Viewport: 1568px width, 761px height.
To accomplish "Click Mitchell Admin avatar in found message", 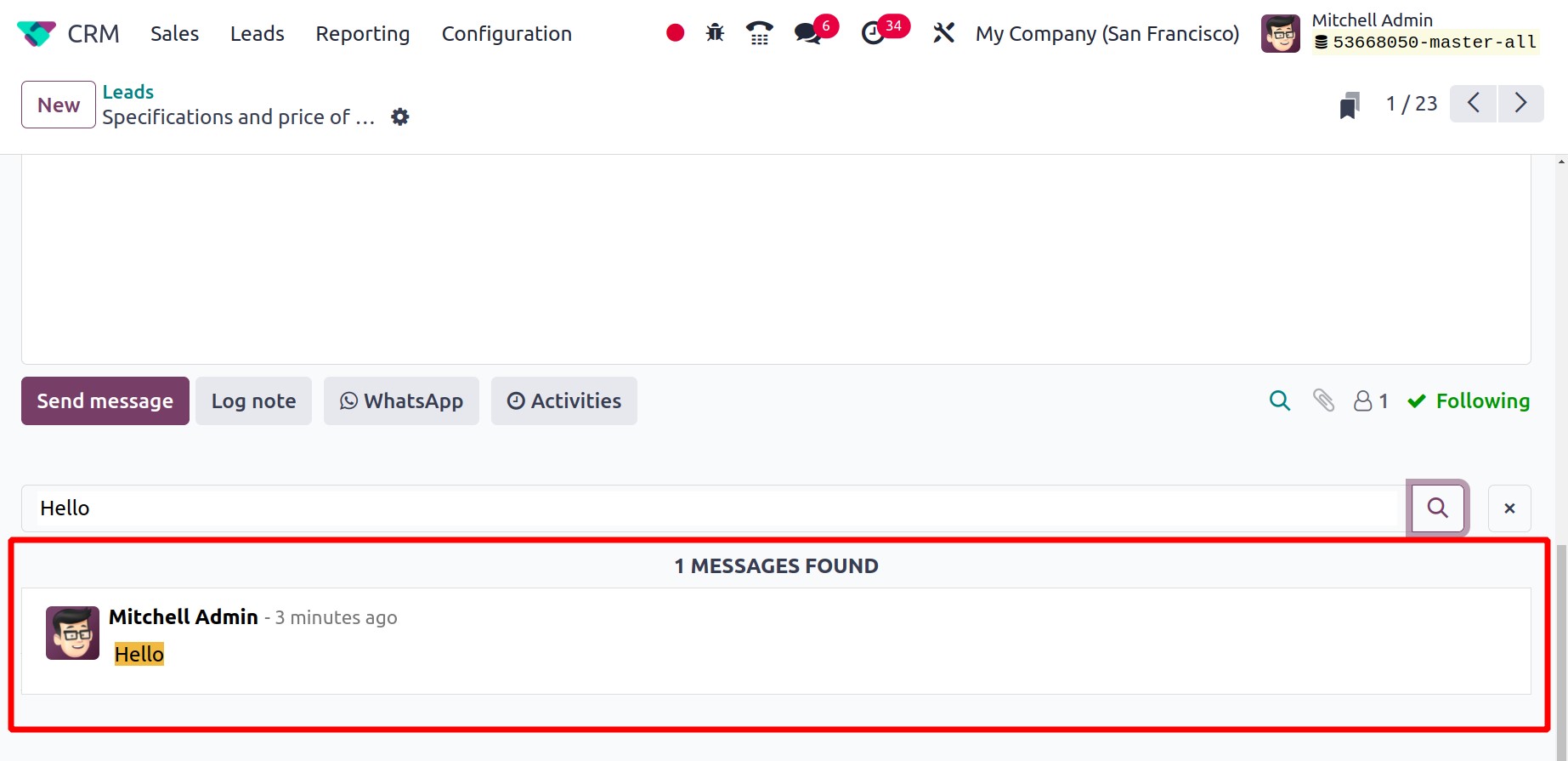I will (x=72, y=633).
